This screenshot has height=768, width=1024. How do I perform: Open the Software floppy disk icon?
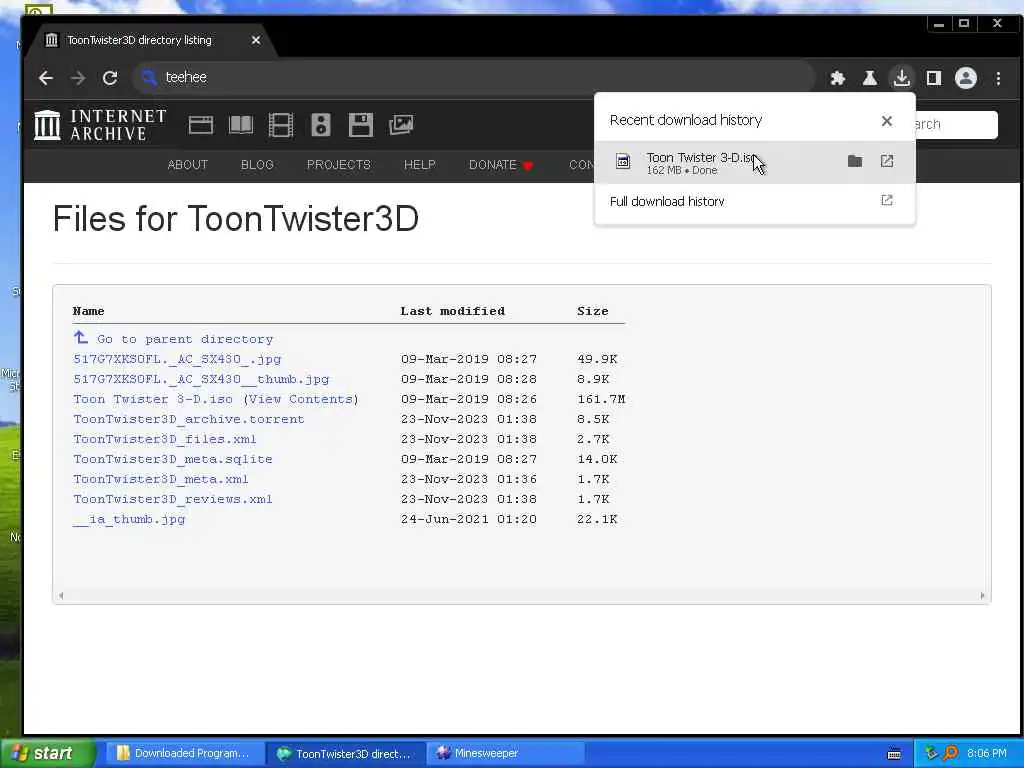tap(360, 125)
